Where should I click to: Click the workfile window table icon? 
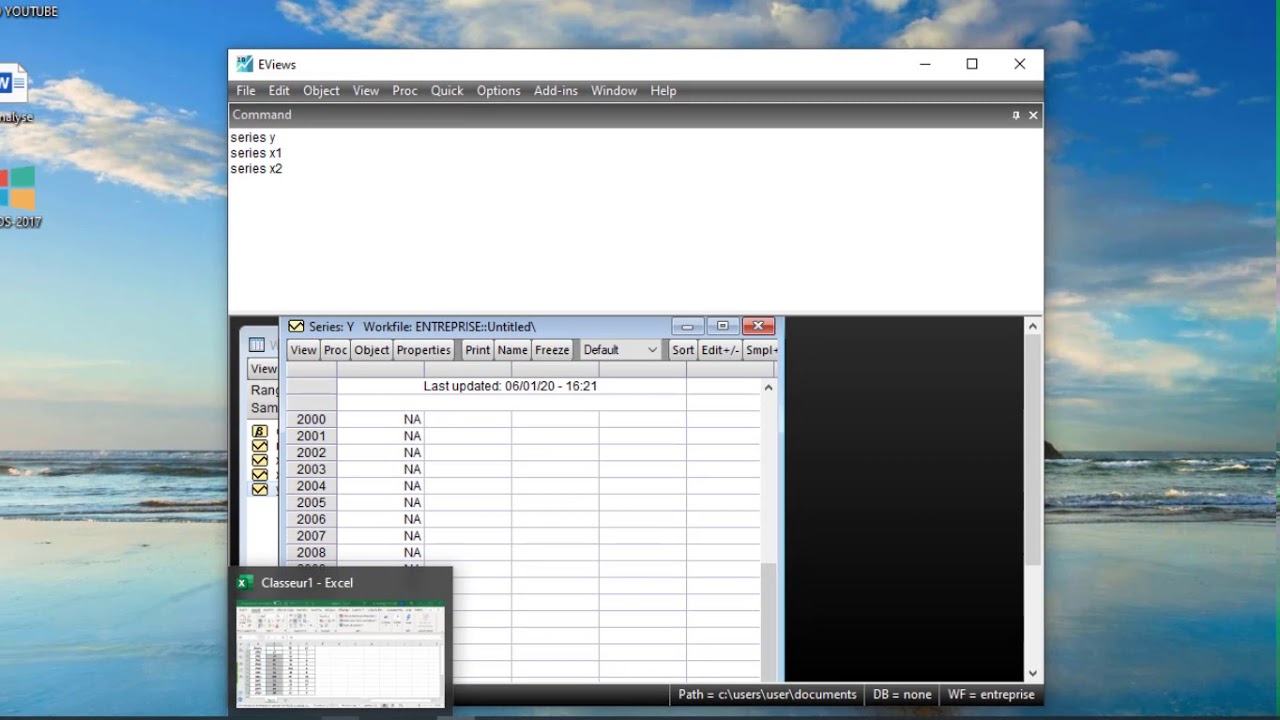[257, 345]
